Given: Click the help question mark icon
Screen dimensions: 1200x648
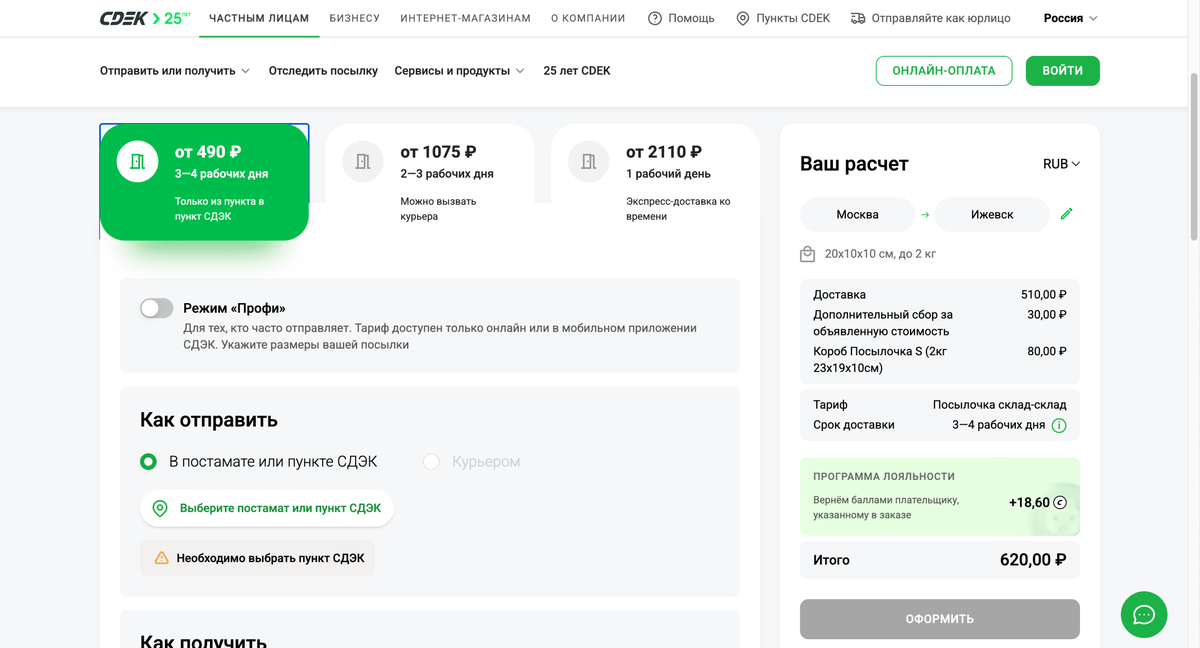Looking at the screenshot, I should (655, 18).
